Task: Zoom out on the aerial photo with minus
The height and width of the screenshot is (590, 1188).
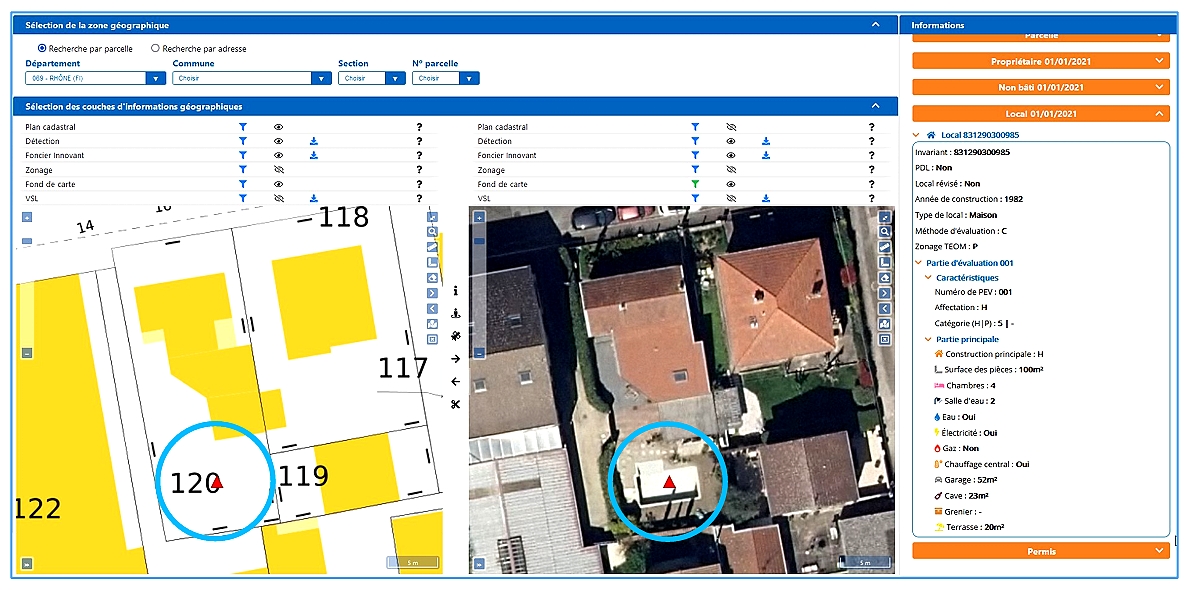Action: click(x=479, y=353)
